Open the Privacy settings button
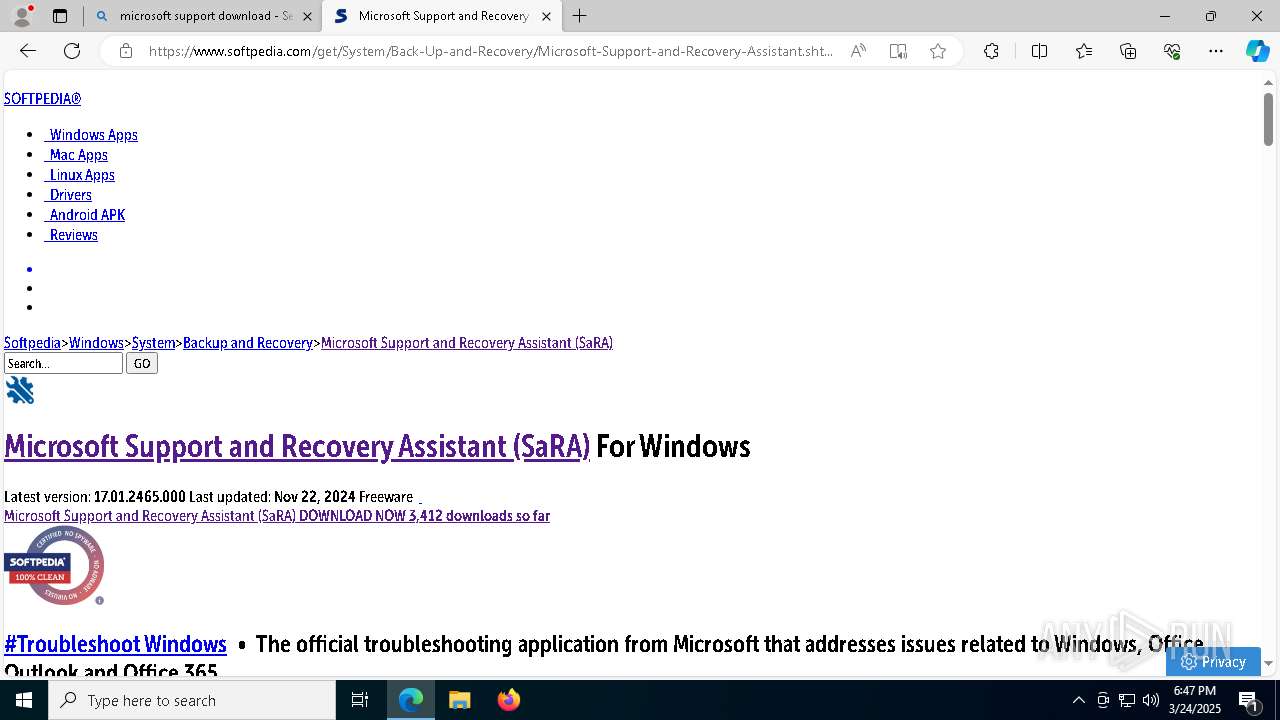 pos(1213,662)
